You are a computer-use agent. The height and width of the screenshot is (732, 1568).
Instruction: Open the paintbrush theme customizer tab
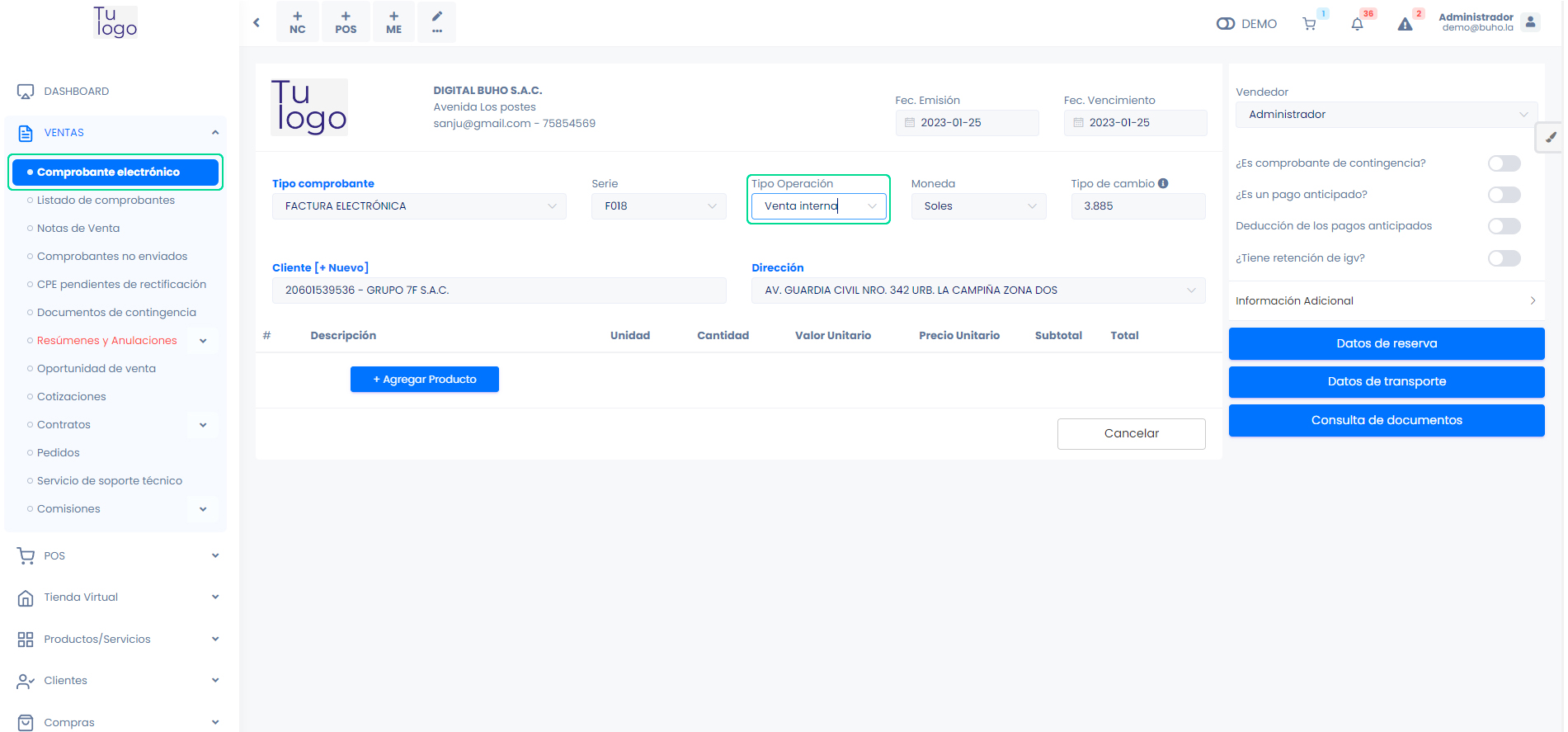coord(1550,138)
